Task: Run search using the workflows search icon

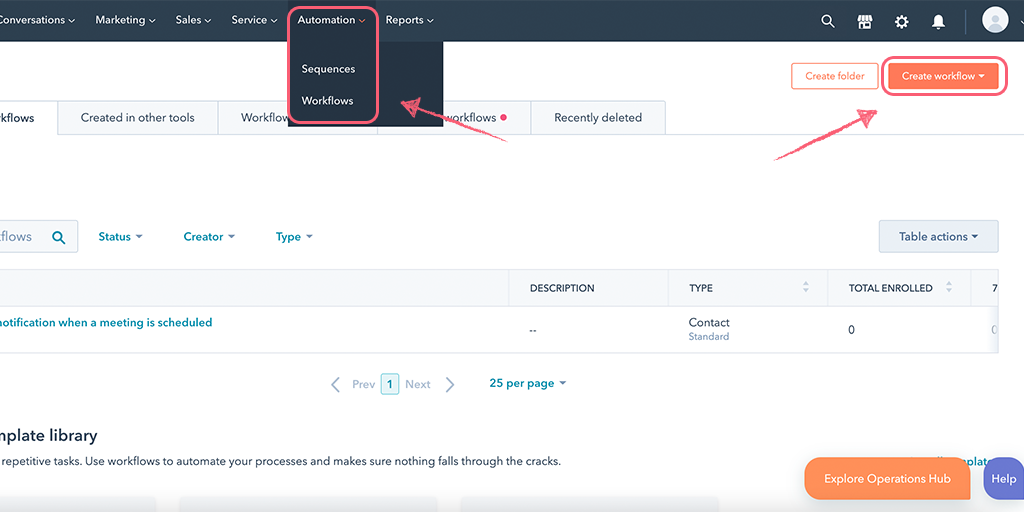Action: [x=59, y=237]
